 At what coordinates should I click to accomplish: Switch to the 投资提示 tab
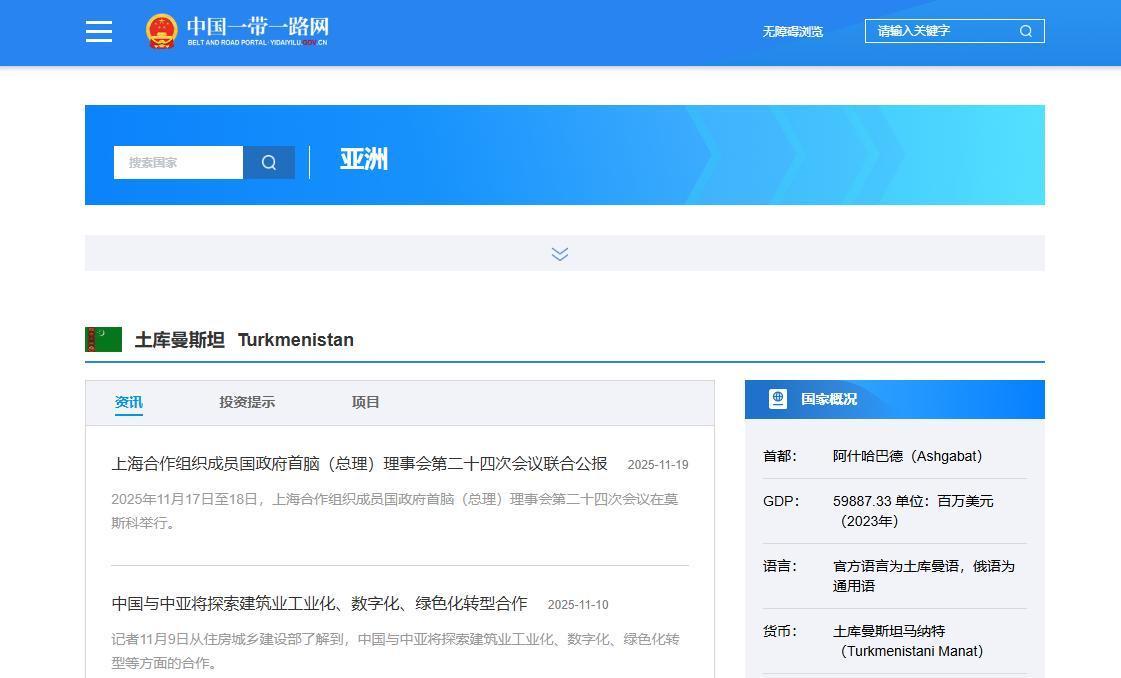(x=247, y=402)
